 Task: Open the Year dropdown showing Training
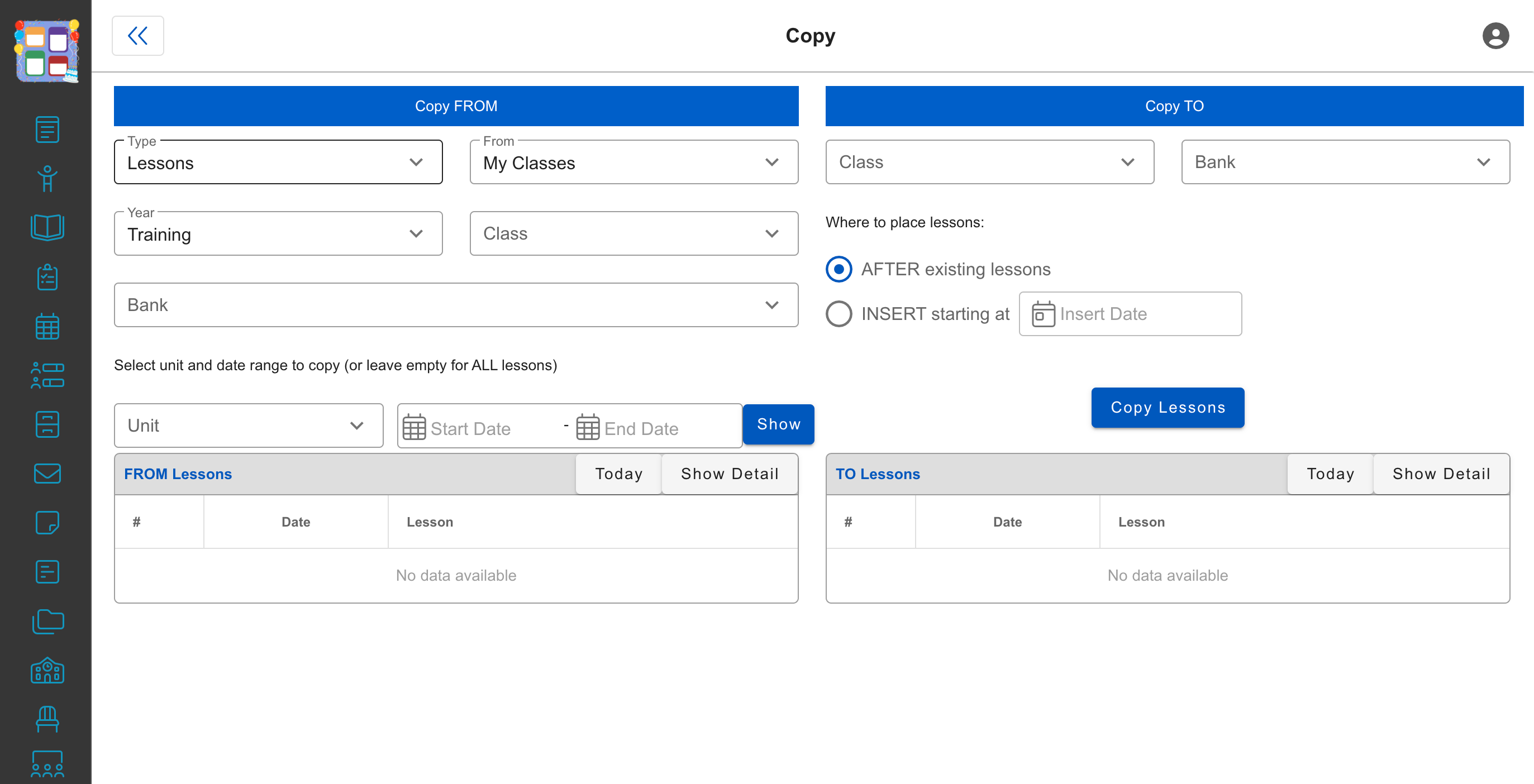(278, 233)
